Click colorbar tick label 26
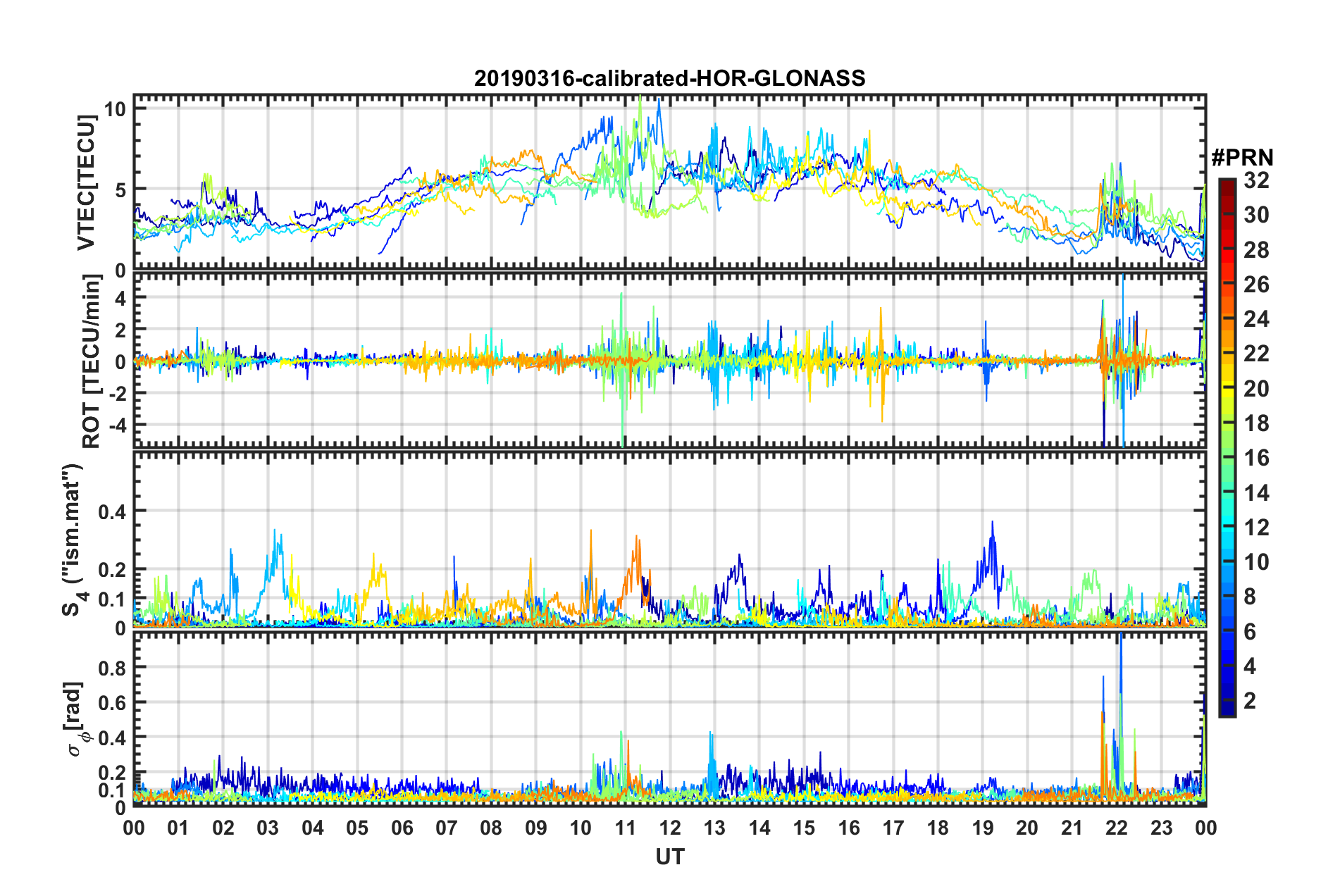This screenshot has width=1340, height=896. click(x=1256, y=285)
